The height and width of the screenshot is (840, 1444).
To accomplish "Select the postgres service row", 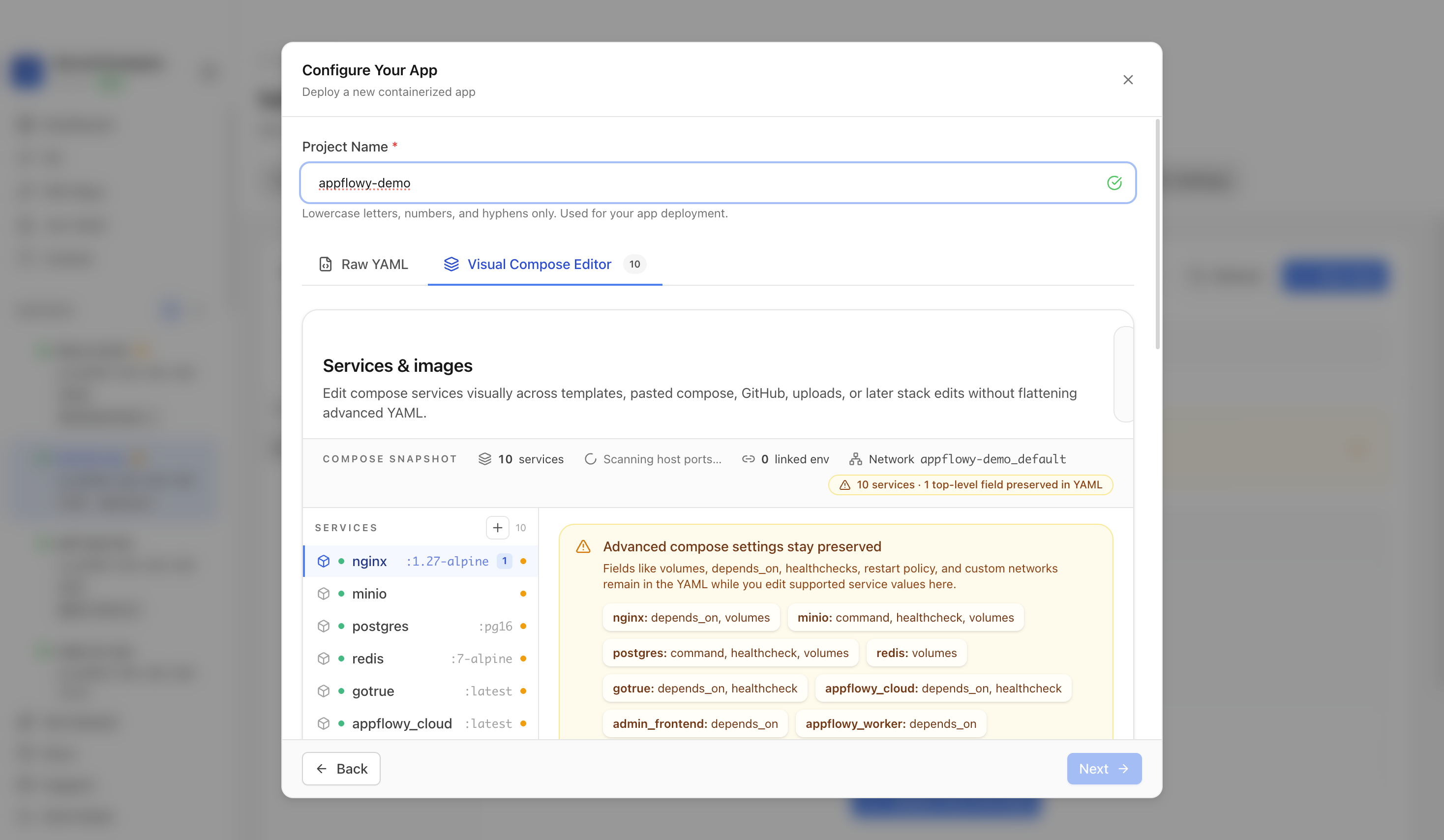I will coord(421,626).
